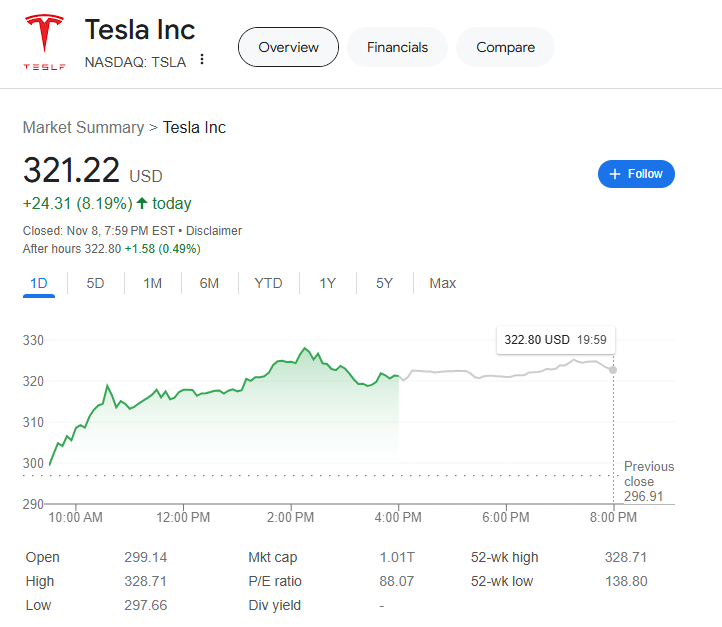Open the three-dot more options menu
This screenshot has width=722, height=627.
pyautogui.click(x=202, y=60)
